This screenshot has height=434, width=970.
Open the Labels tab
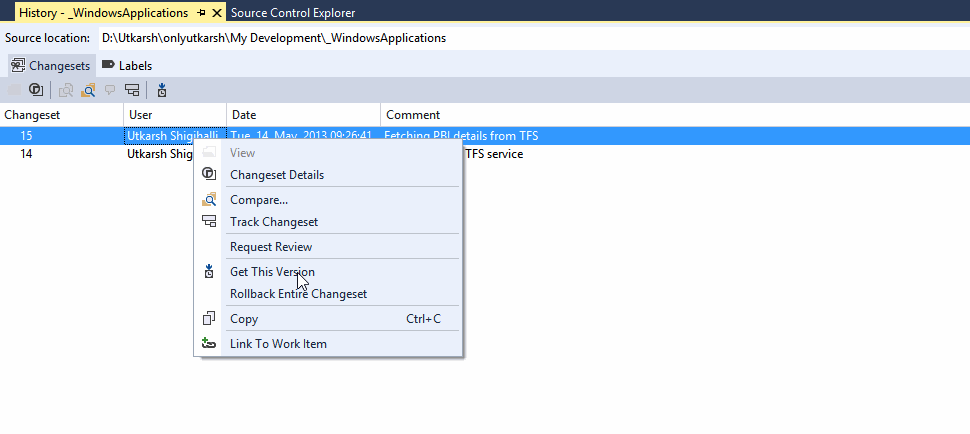click(x=128, y=65)
